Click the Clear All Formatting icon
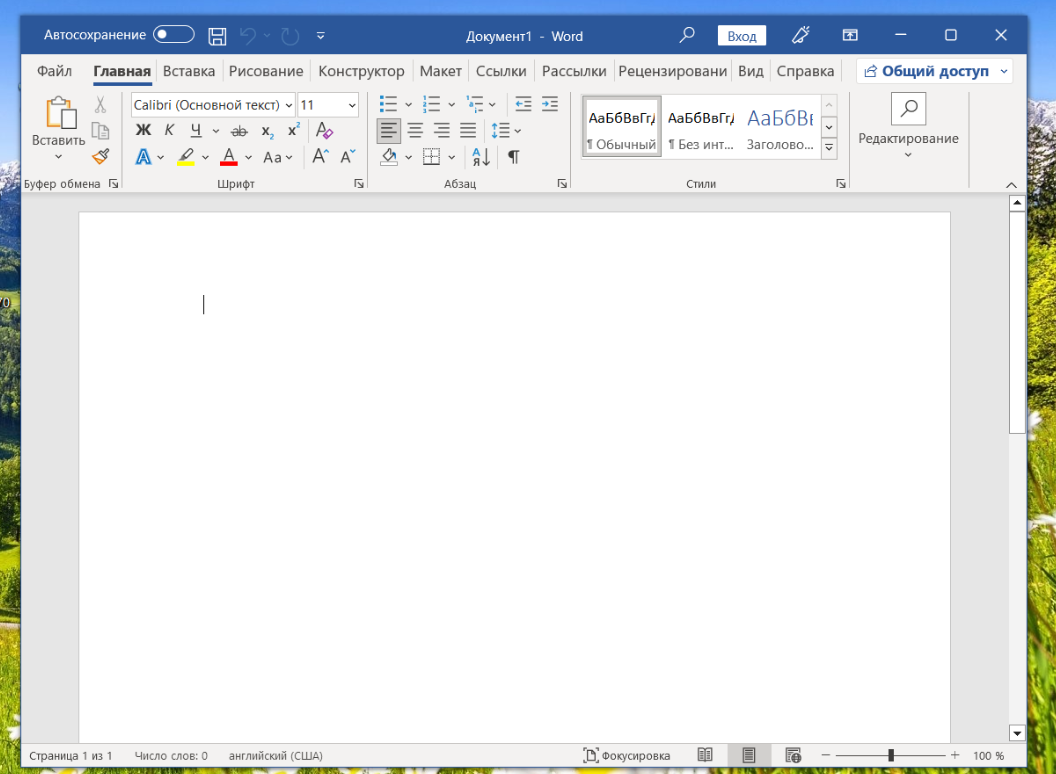The width and height of the screenshot is (1056, 774). click(x=324, y=131)
